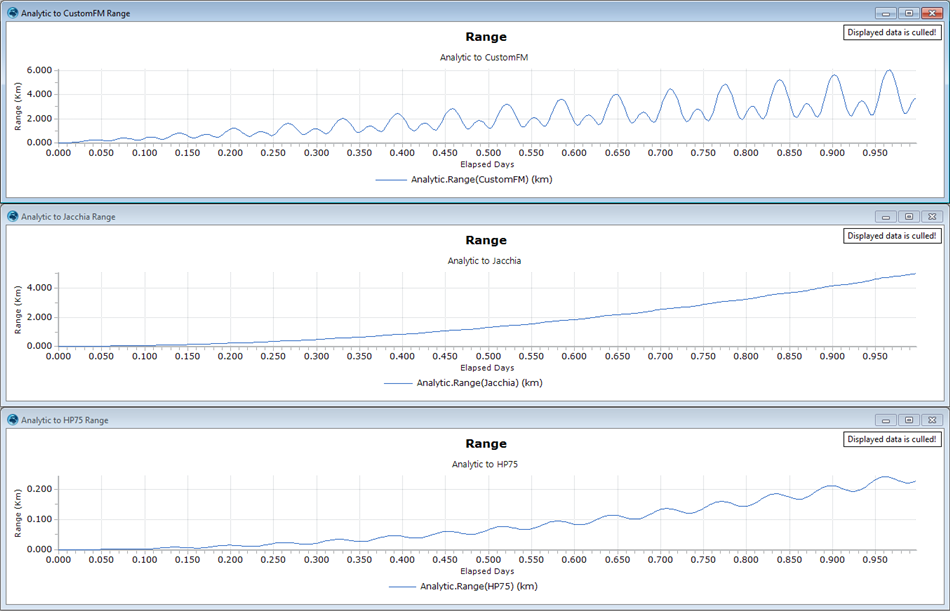Select the Analytic to HP75 Range title bar

(475, 419)
